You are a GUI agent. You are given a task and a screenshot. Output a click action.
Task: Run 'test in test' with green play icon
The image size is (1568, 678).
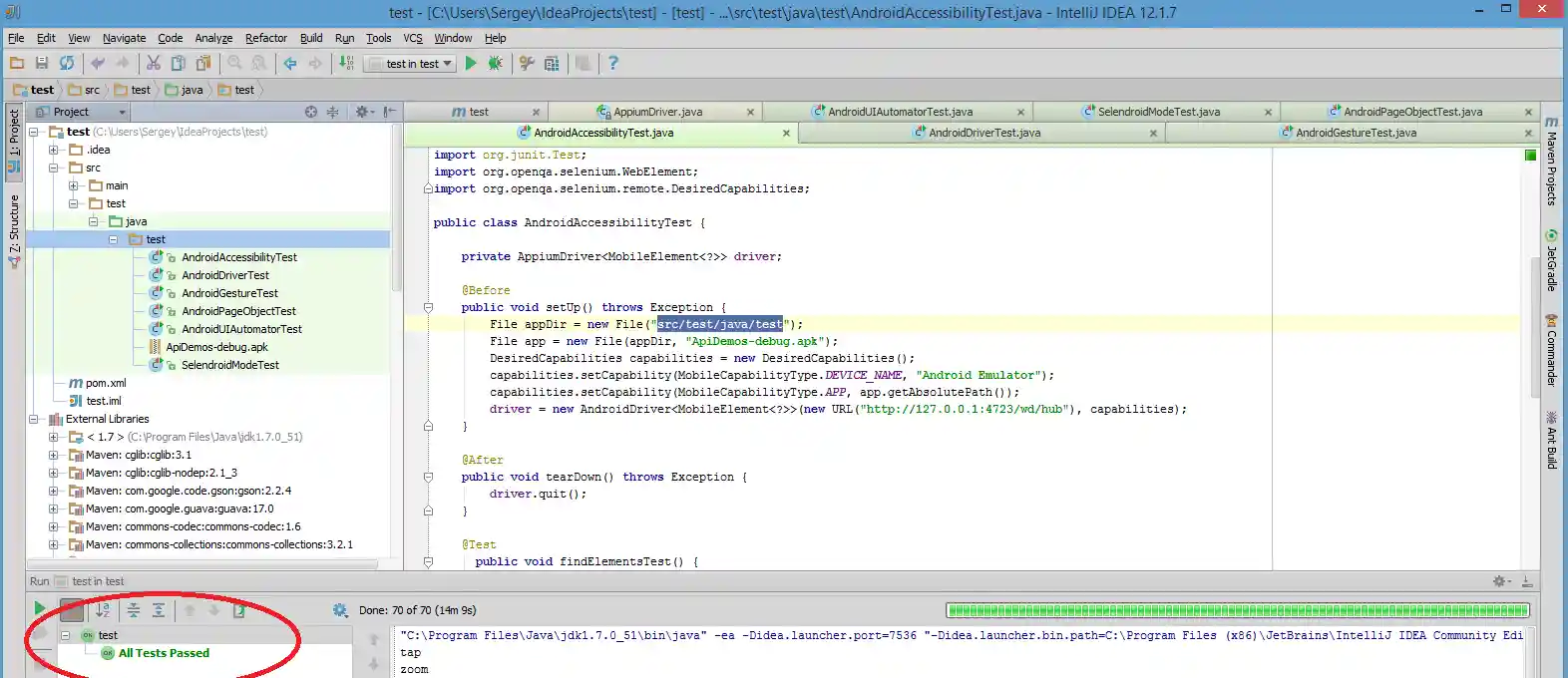coord(471,63)
